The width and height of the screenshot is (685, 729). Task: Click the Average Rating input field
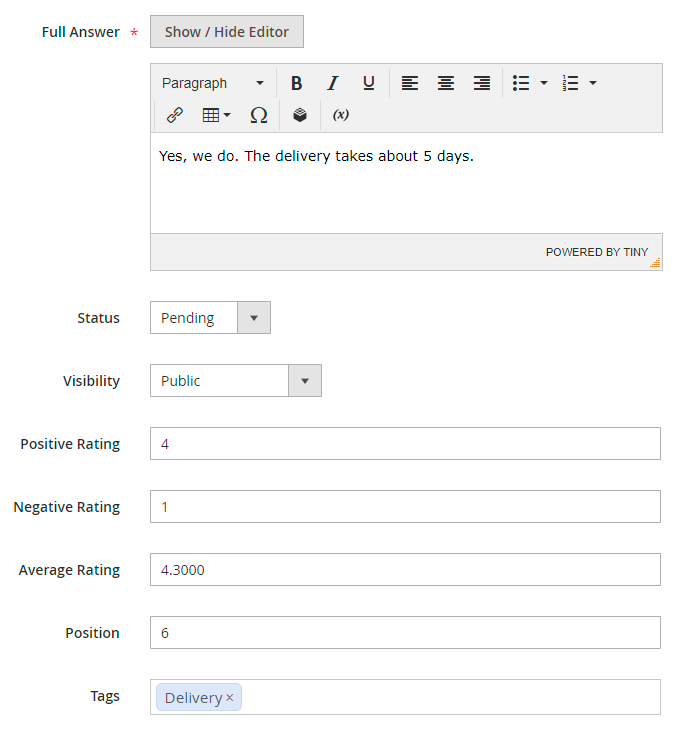tap(405, 570)
